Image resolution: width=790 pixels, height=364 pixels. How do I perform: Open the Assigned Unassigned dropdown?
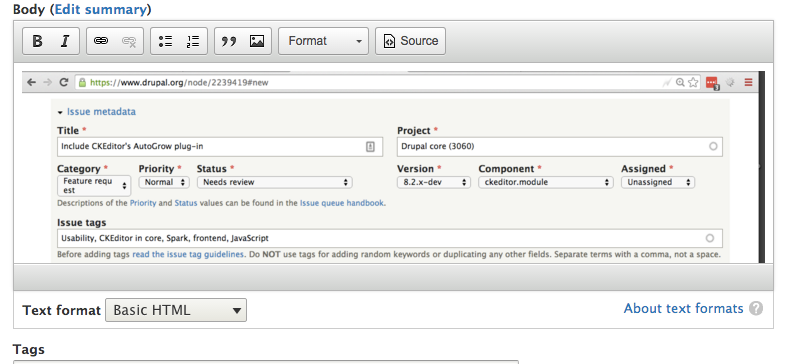pyautogui.click(x=658, y=182)
